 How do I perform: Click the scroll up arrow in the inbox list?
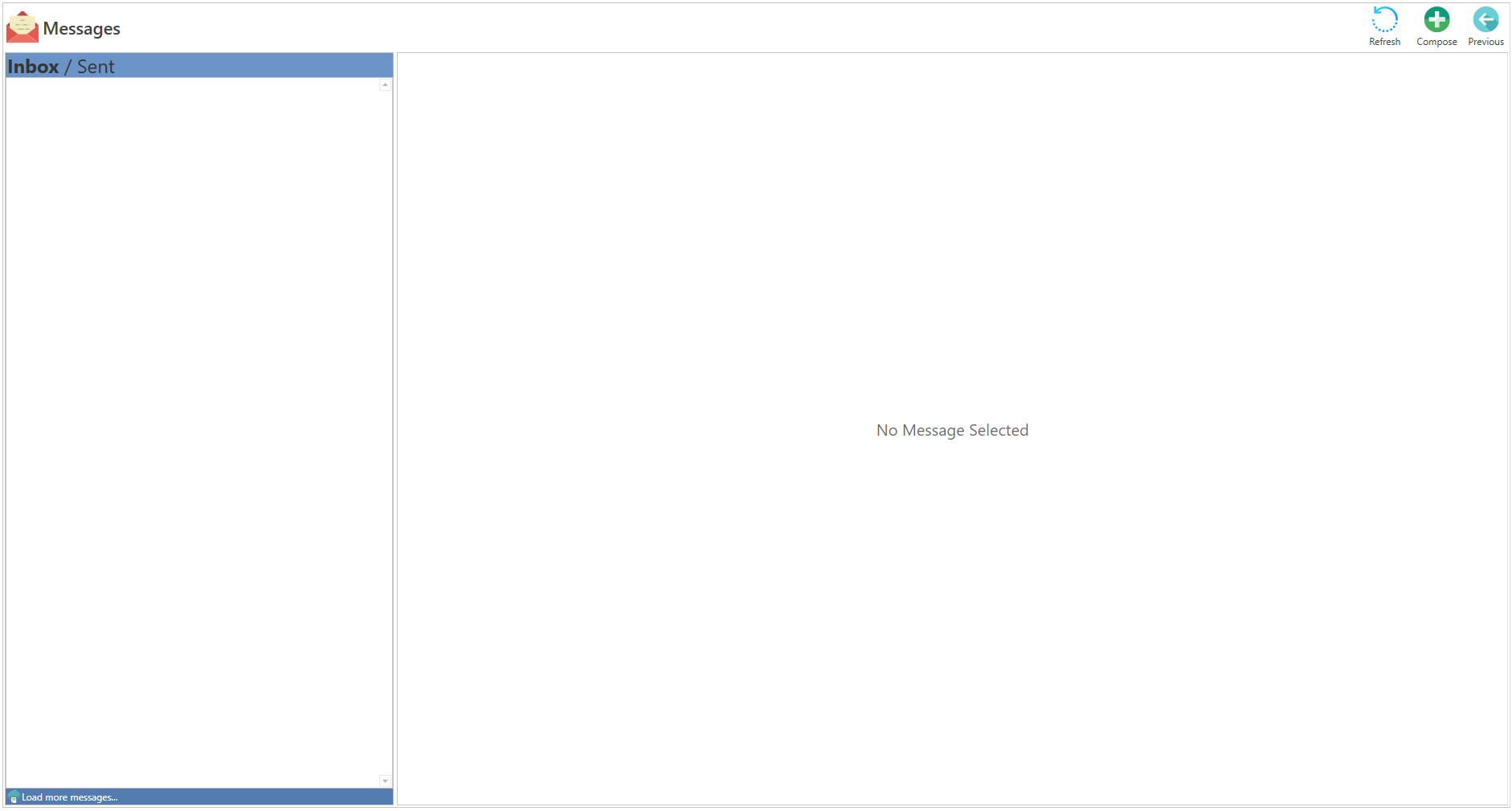(386, 84)
